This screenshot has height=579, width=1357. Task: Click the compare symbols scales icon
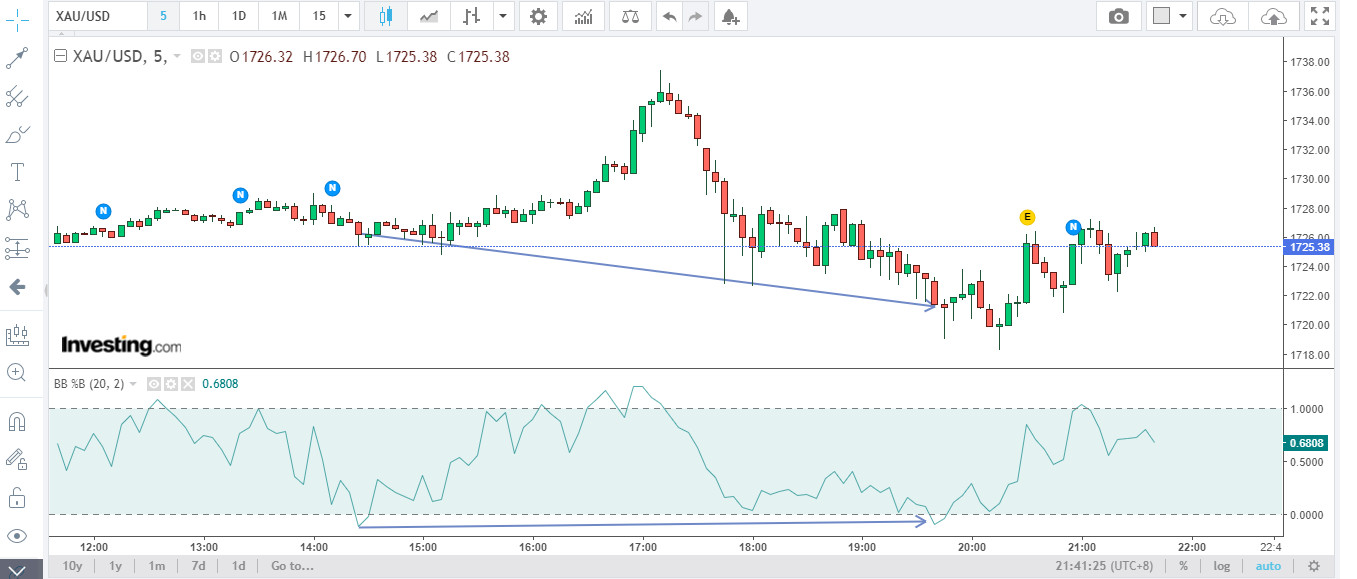click(x=630, y=16)
